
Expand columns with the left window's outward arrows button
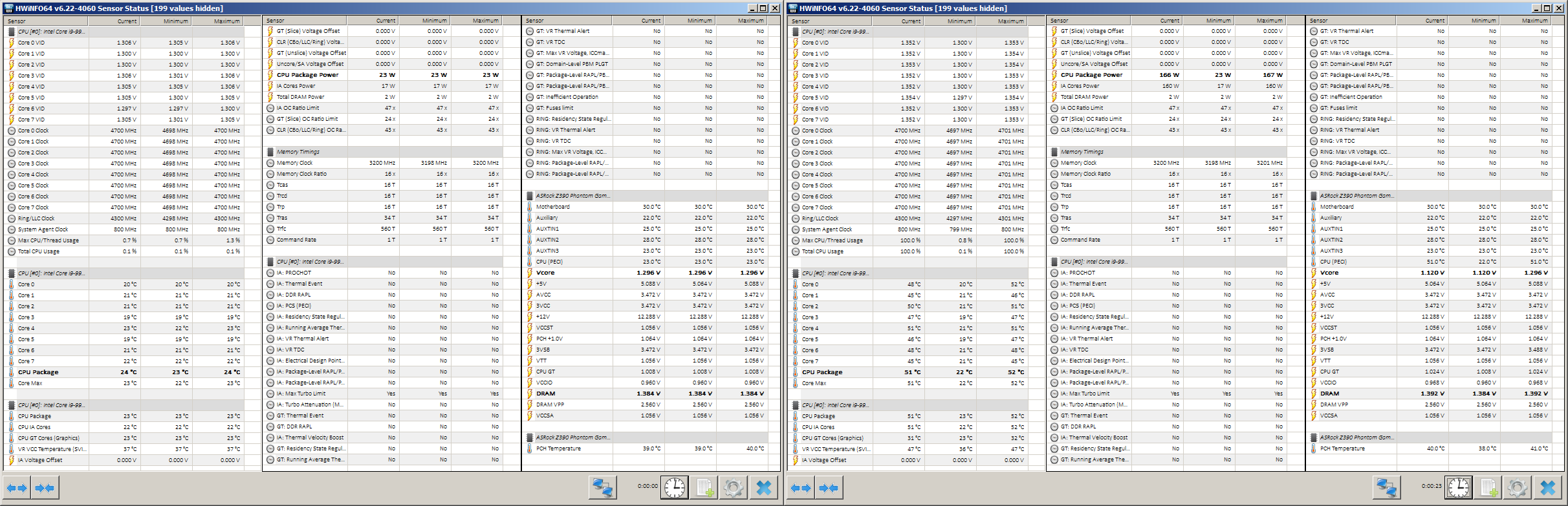(x=17, y=488)
